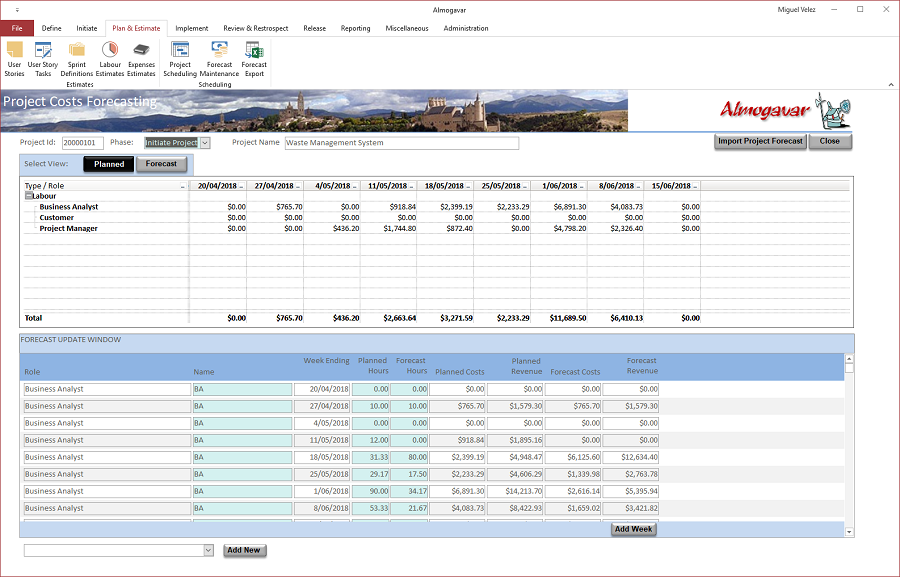The width and height of the screenshot is (900, 577).
Task: Collapse the Labour group in the grid
Action: [28, 196]
